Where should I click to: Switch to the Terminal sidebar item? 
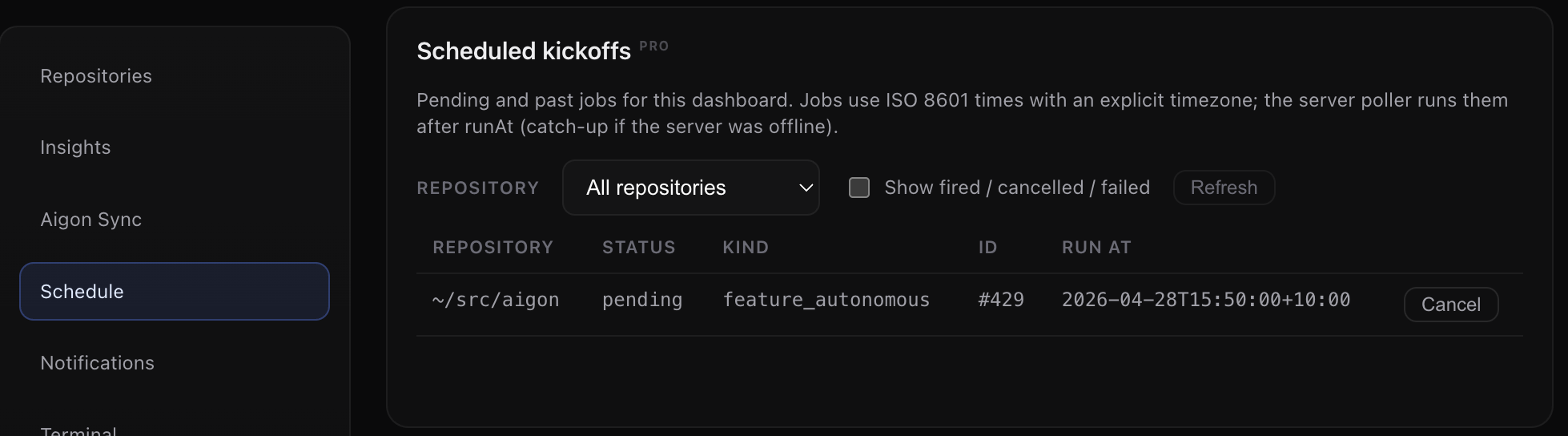(x=78, y=430)
